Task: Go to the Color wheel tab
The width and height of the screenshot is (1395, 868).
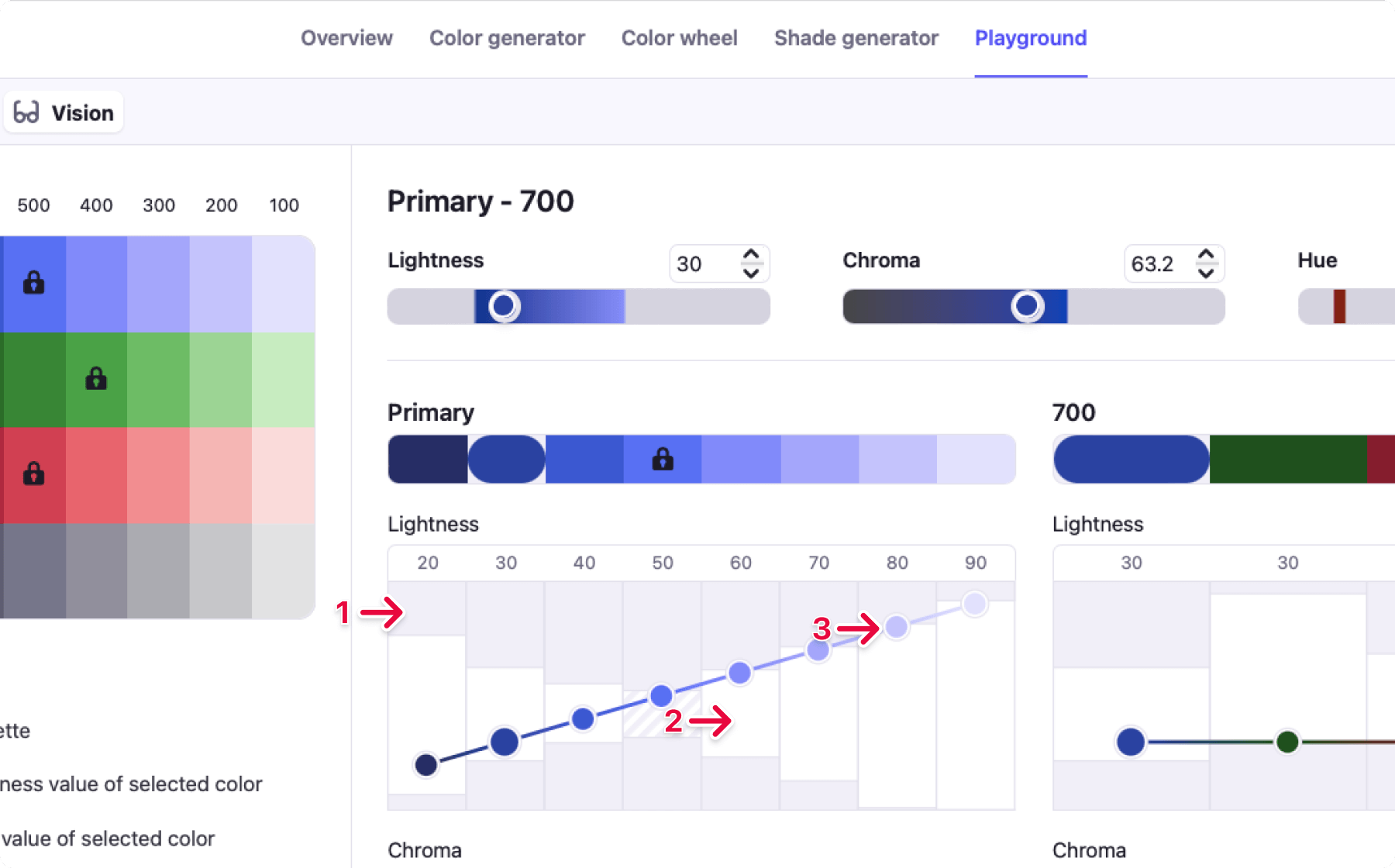Action: [x=679, y=38]
